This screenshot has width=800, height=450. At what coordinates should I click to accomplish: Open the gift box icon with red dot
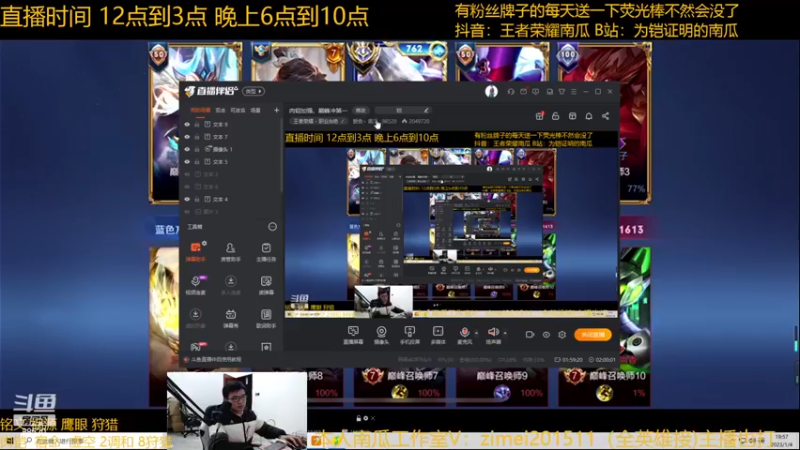tap(539, 116)
